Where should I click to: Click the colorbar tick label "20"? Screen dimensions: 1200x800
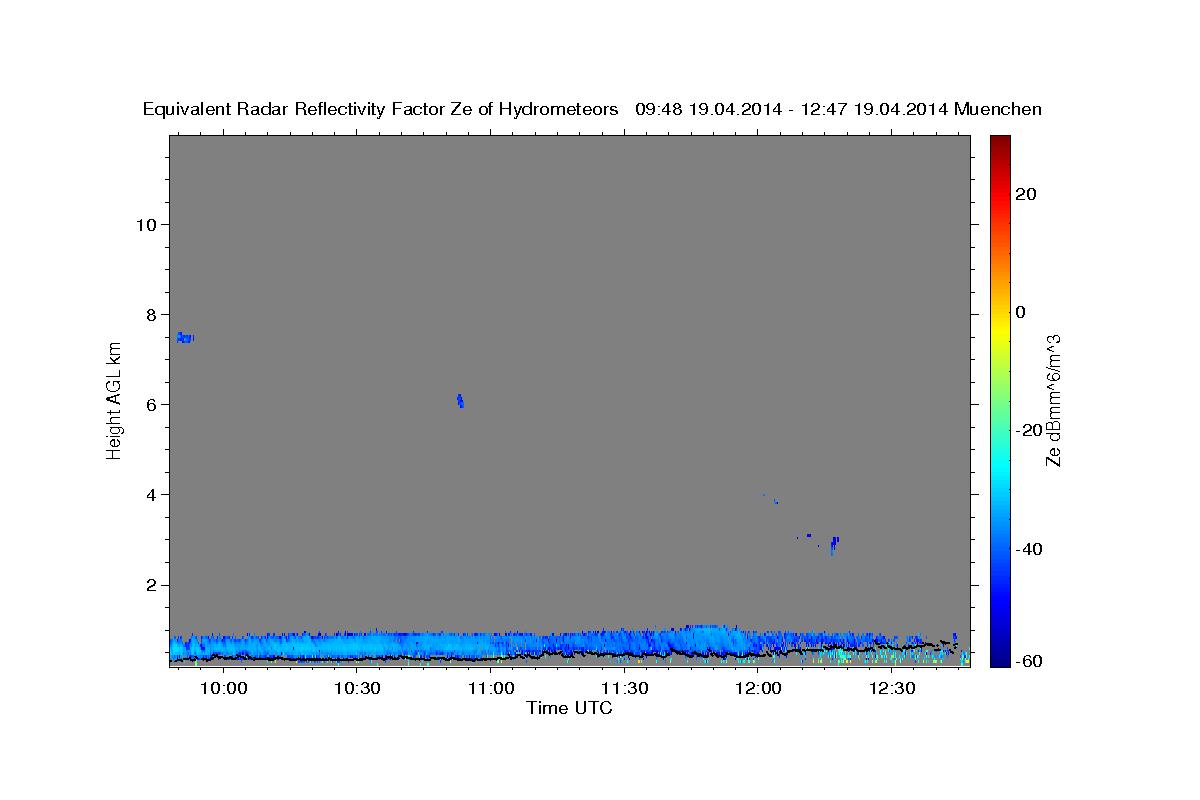click(x=1026, y=194)
